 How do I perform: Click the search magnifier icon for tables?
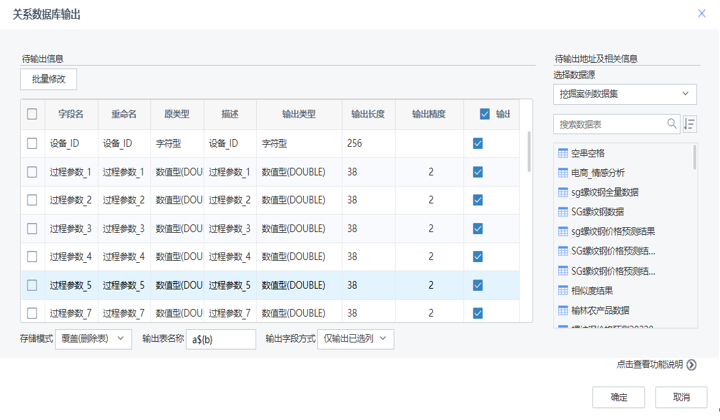672,124
